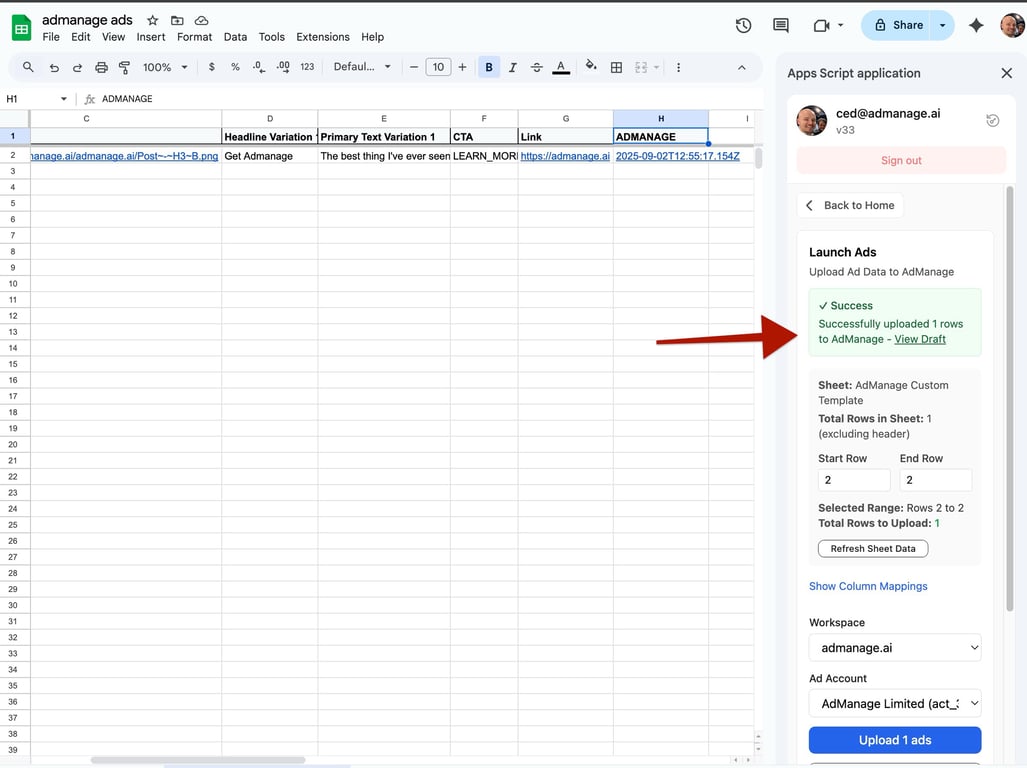The height and width of the screenshot is (768, 1027).
Task: Activate the paint format tool
Action: coord(124,67)
